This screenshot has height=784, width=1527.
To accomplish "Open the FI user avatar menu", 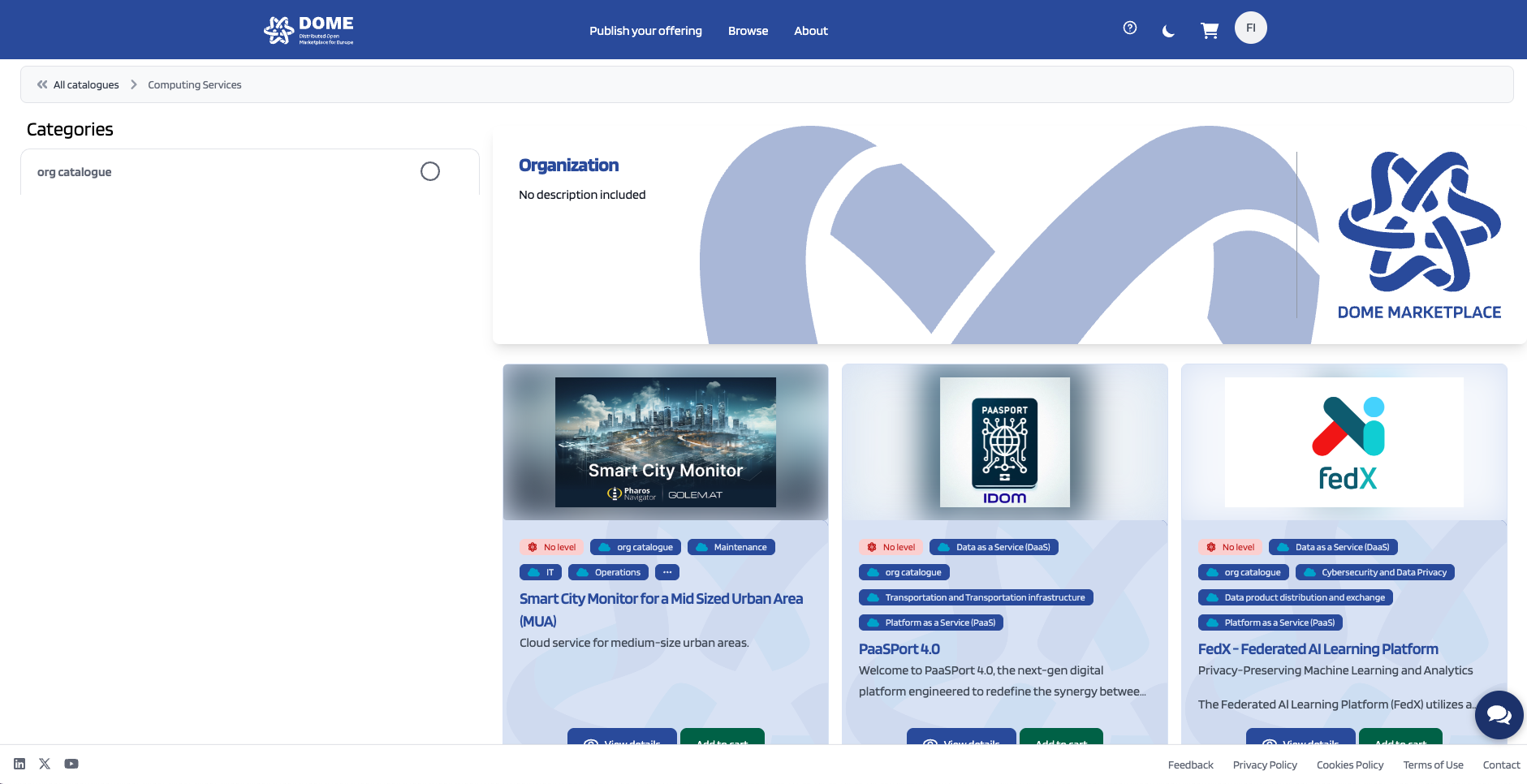I will (x=1251, y=28).
